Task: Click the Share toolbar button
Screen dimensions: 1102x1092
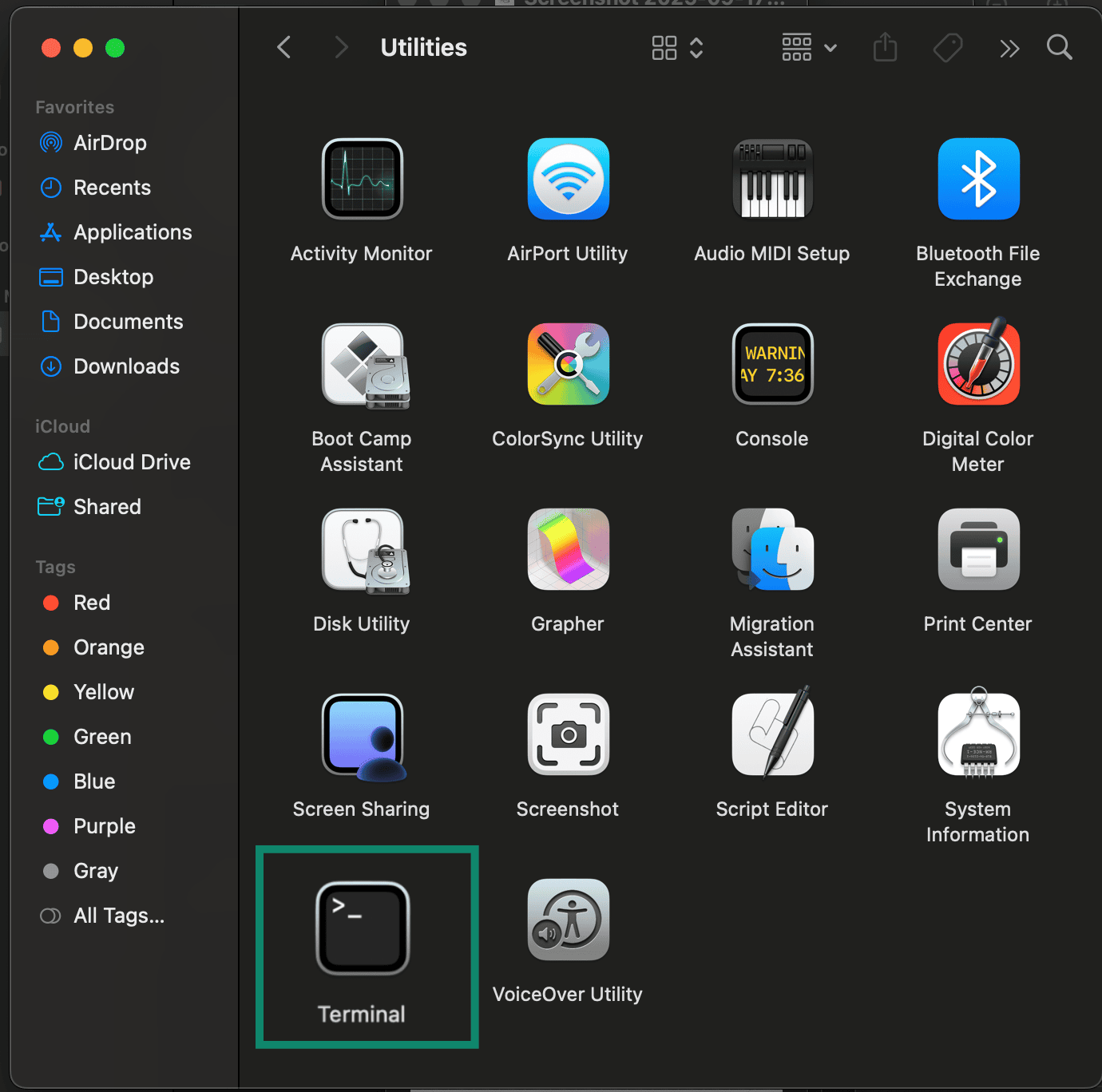Action: pyautogui.click(x=885, y=48)
